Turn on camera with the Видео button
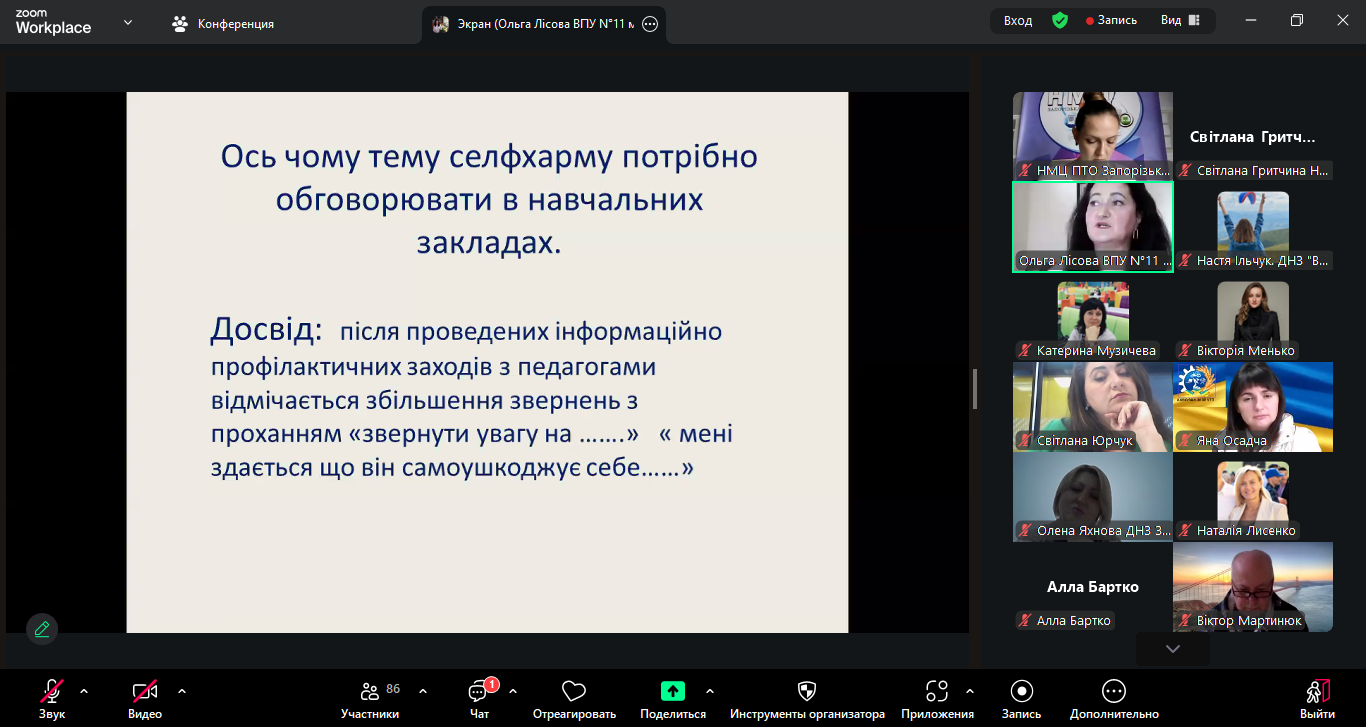This screenshot has height=728, width=1366. coord(145,692)
